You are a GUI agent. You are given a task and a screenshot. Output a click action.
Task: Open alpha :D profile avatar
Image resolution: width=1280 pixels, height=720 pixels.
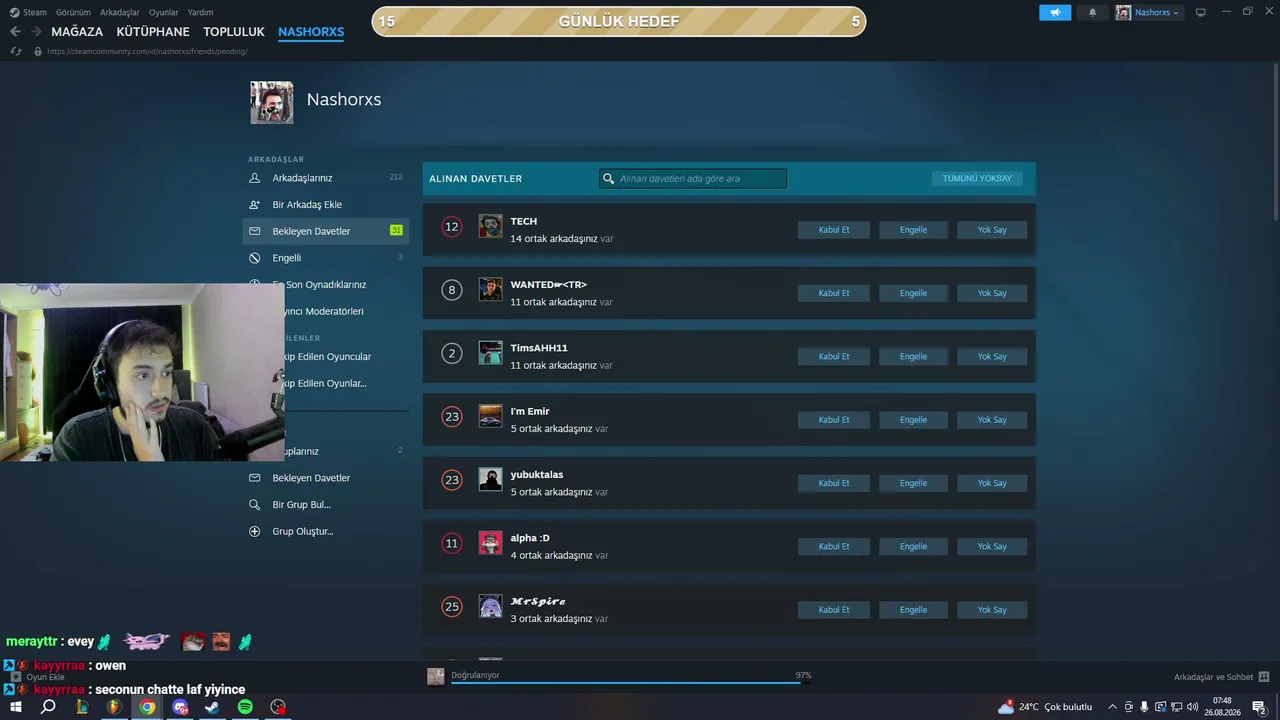[490, 543]
